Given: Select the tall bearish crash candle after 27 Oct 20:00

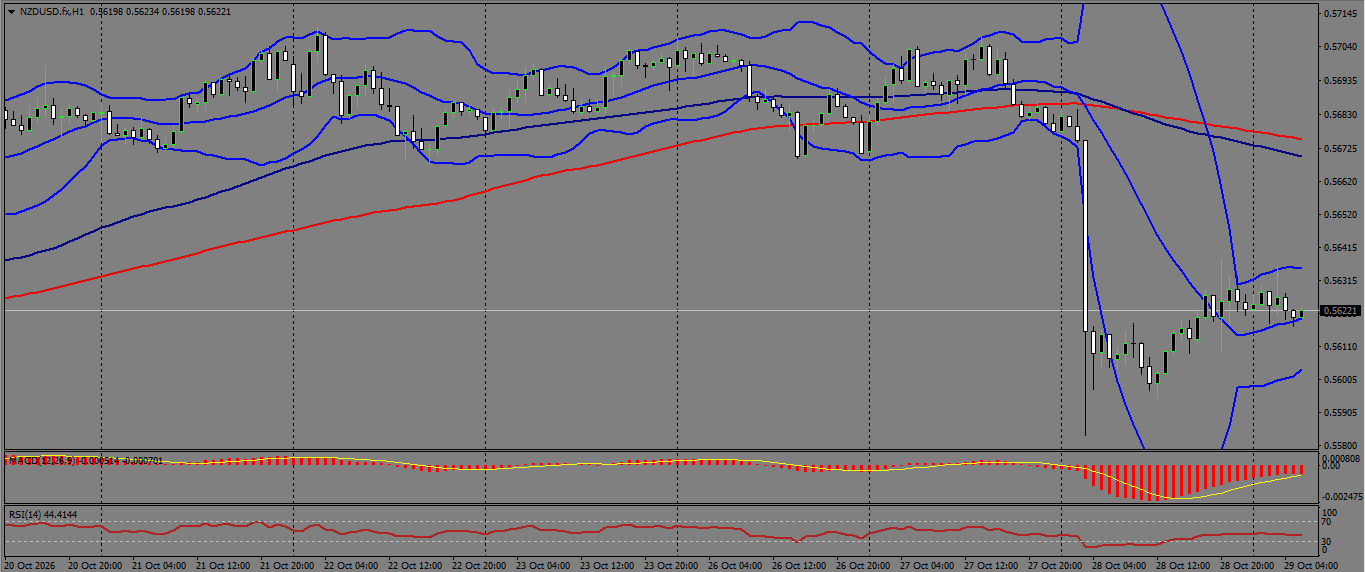Looking at the screenshot, I should (1085, 237).
